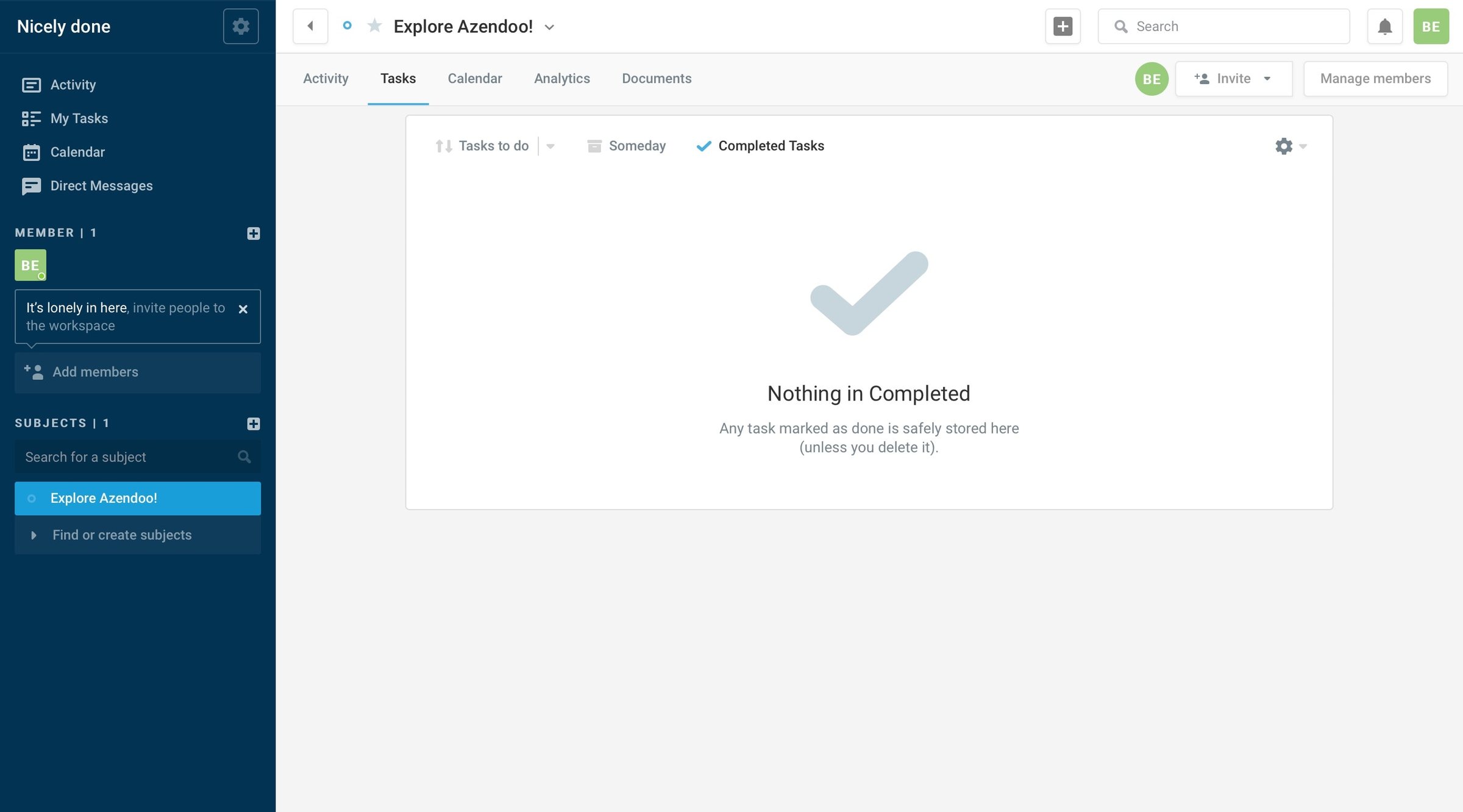
Task: Open the dropdown arrow next to Tasks to do
Action: (550, 146)
